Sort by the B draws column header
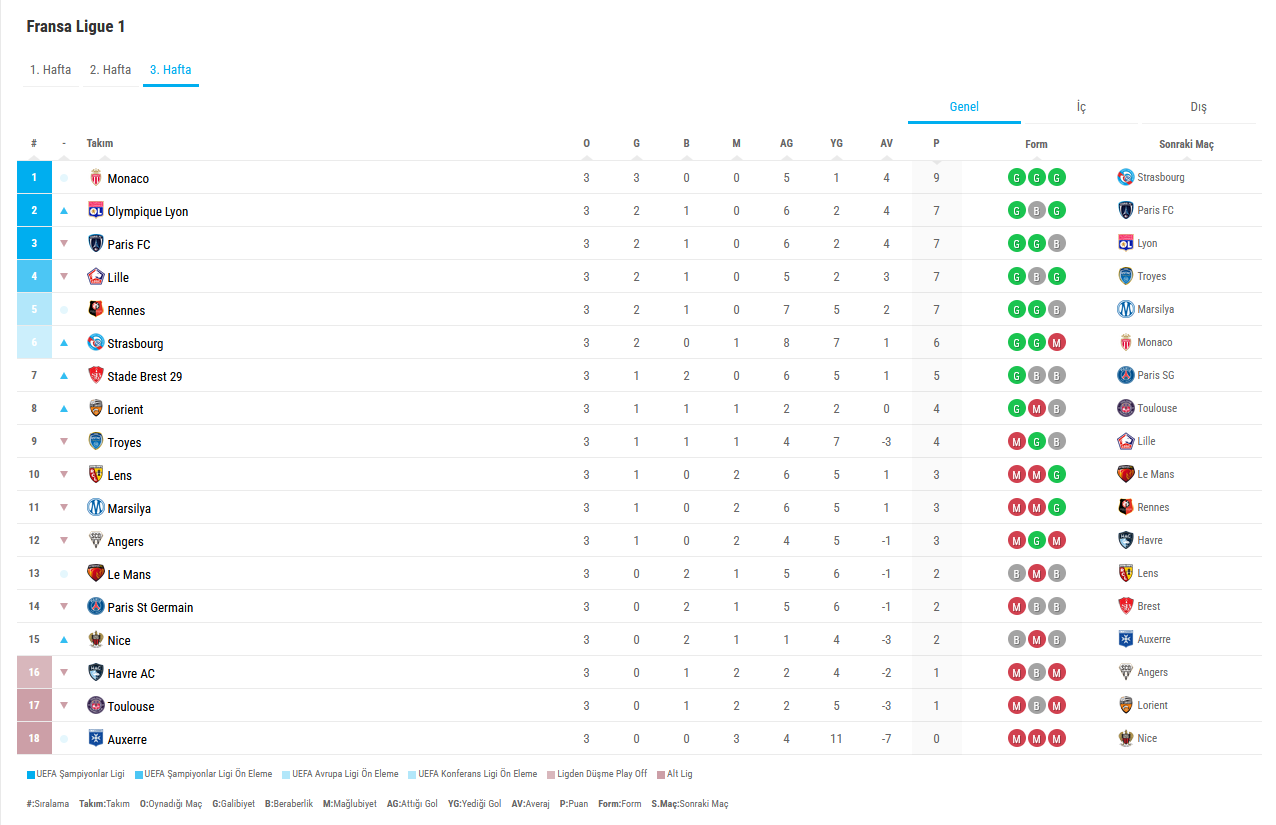The width and height of the screenshot is (1276, 825). [687, 144]
